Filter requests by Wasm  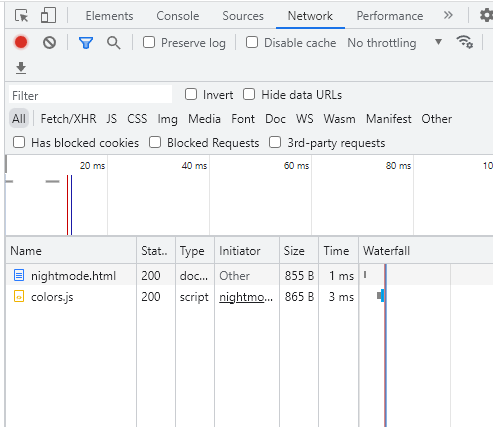339,119
